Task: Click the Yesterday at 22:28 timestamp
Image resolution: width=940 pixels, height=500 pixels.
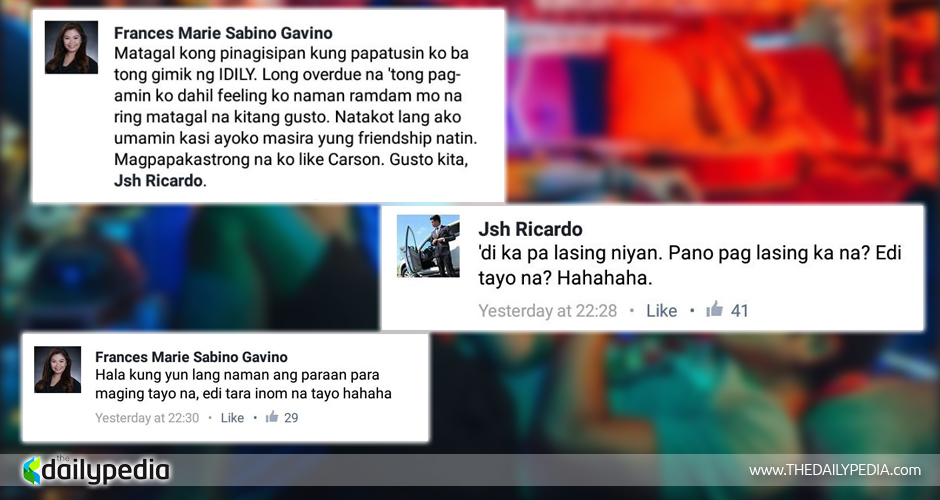Action: 547,311
